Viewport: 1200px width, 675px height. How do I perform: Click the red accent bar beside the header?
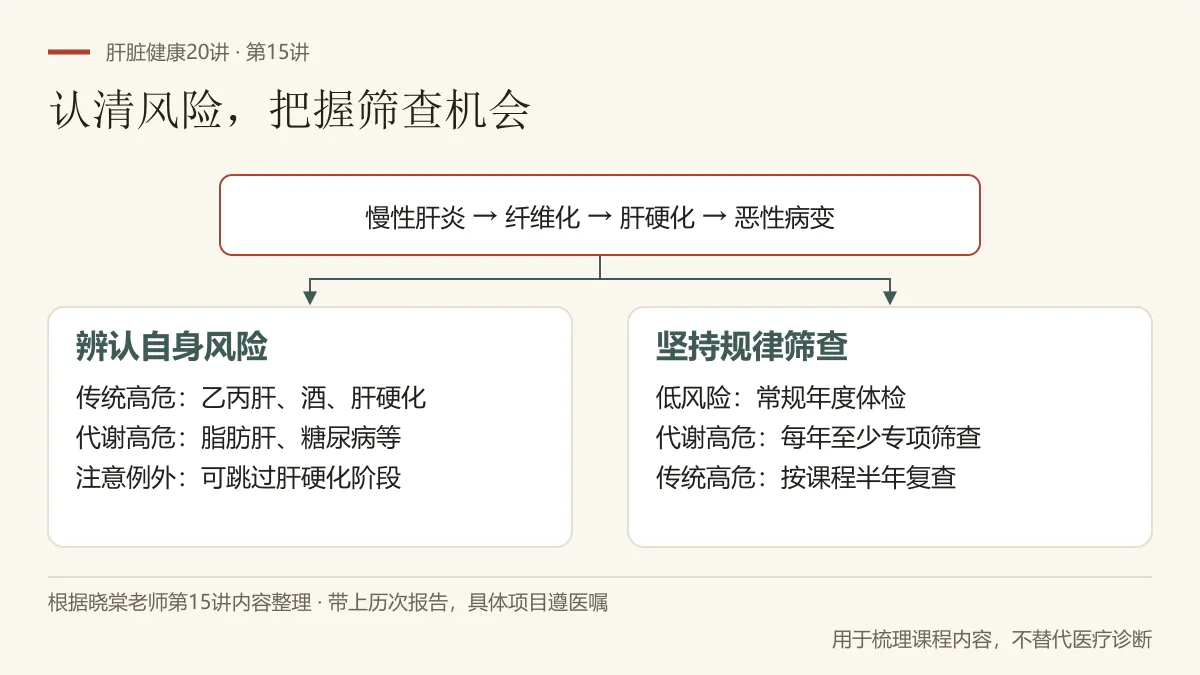coord(69,52)
